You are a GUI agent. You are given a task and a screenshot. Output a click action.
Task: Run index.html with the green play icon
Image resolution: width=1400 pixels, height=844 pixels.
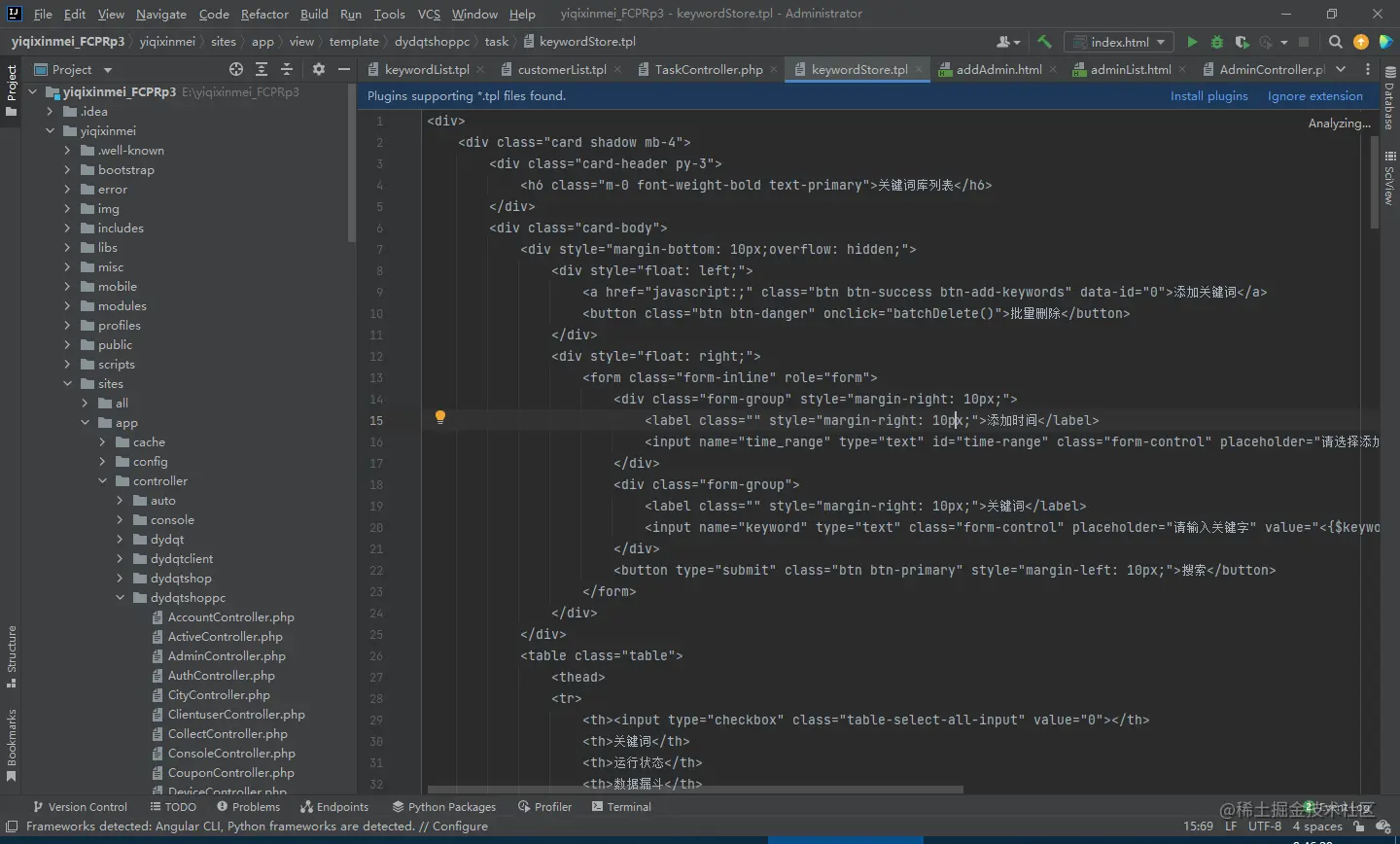click(x=1192, y=42)
